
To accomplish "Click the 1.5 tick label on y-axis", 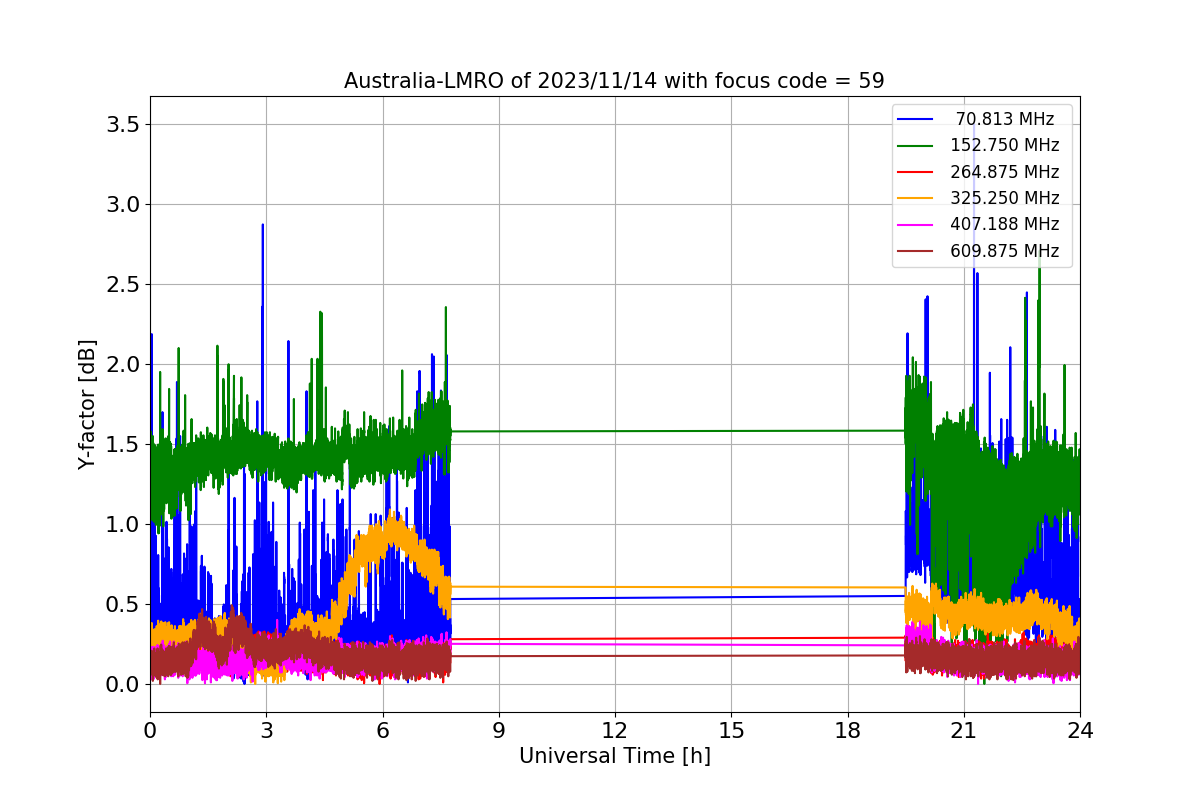I will (x=122, y=445).
